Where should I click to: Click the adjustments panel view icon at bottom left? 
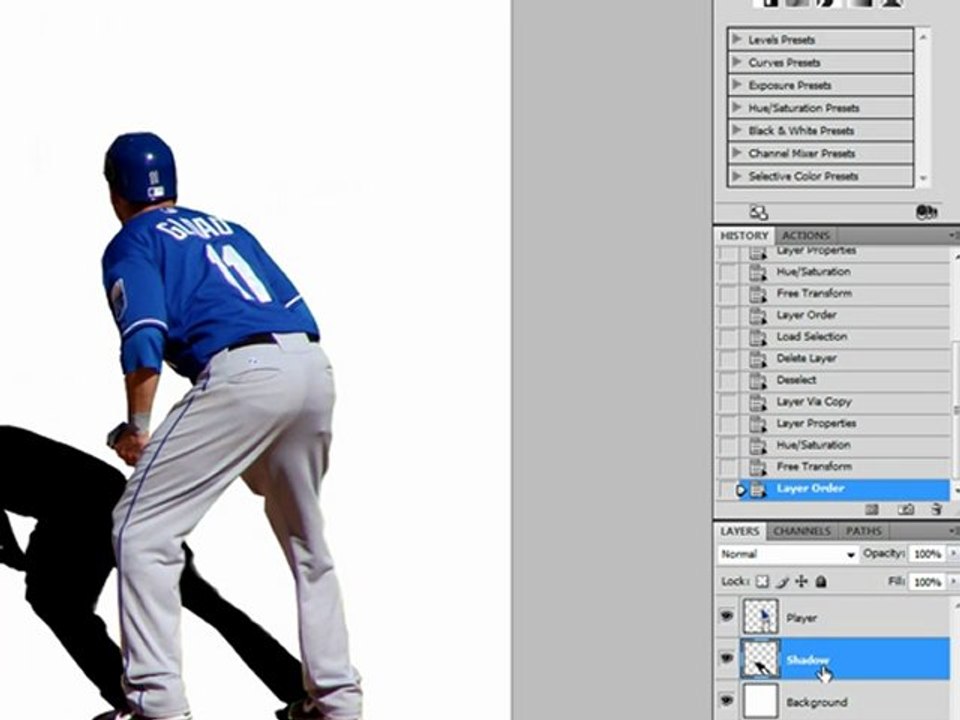coord(759,212)
